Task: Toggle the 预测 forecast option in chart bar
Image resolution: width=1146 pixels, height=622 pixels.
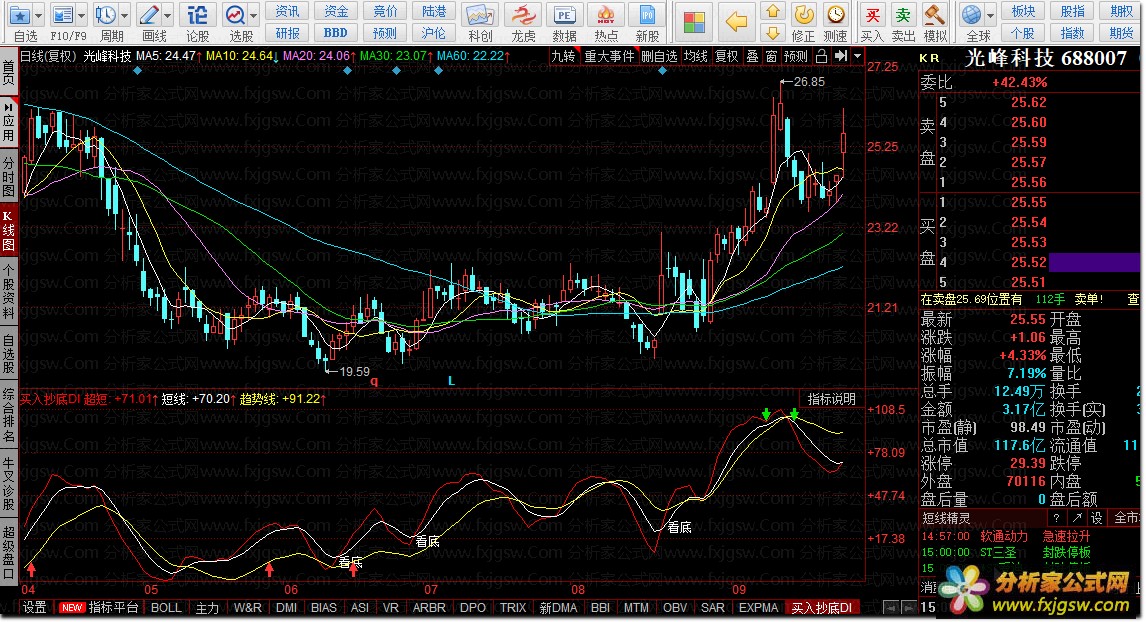Action: pyautogui.click(x=795, y=56)
